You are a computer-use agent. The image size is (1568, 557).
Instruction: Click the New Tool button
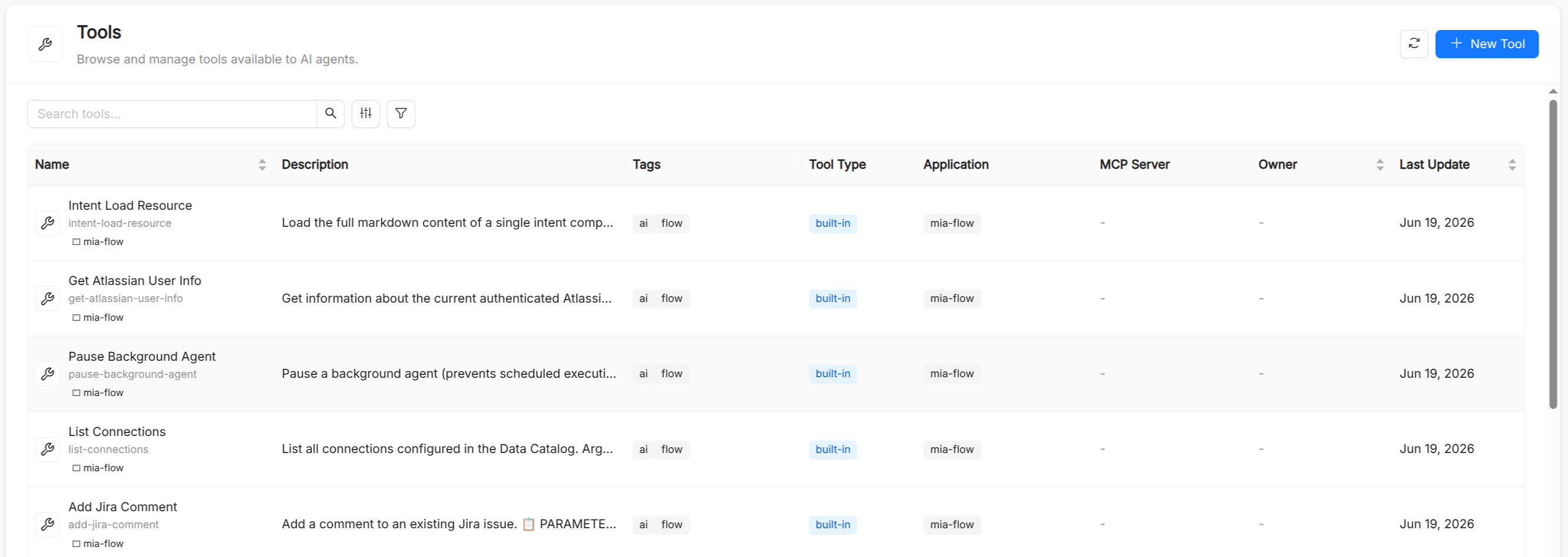point(1486,44)
